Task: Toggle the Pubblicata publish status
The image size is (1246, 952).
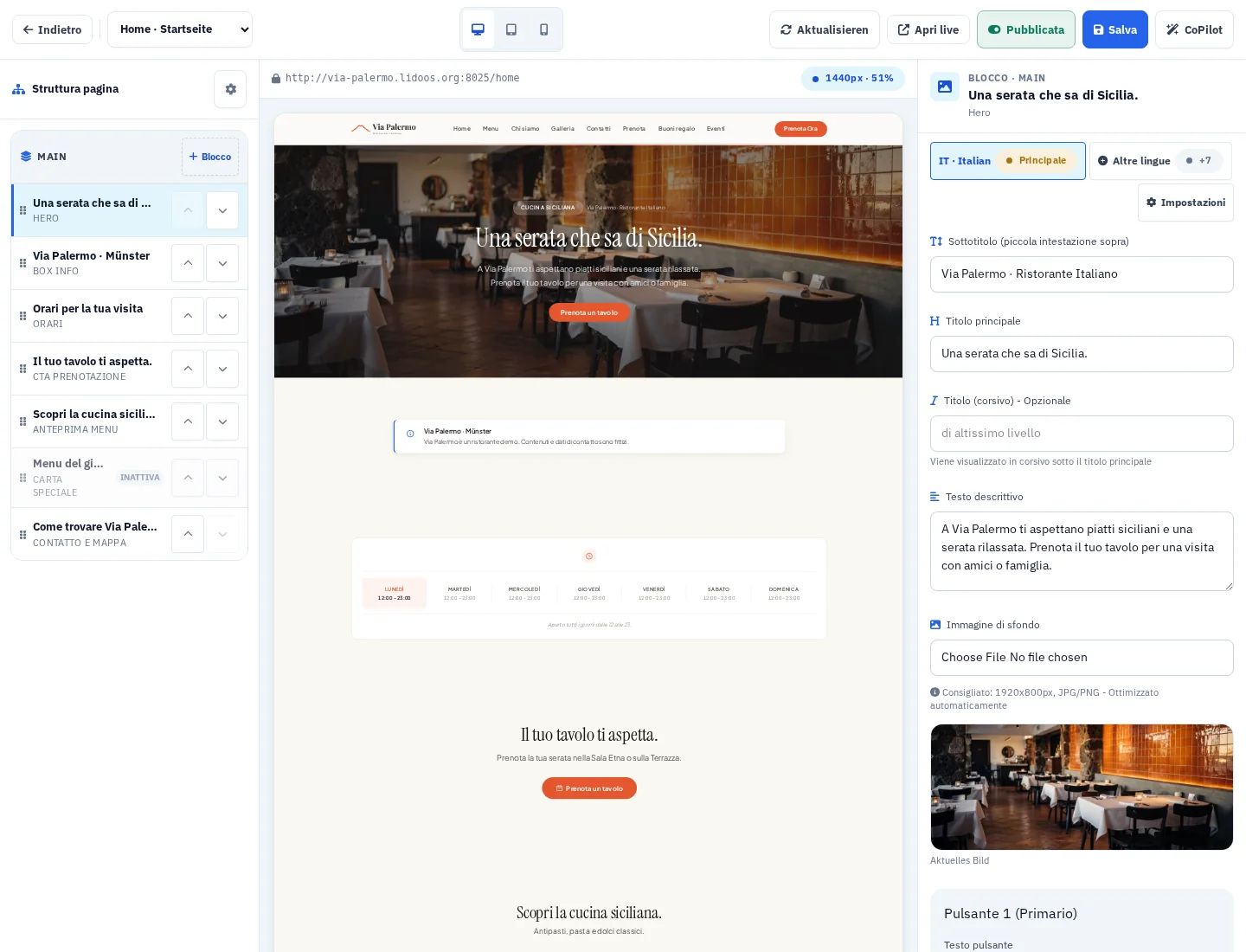Action: point(1026,29)
